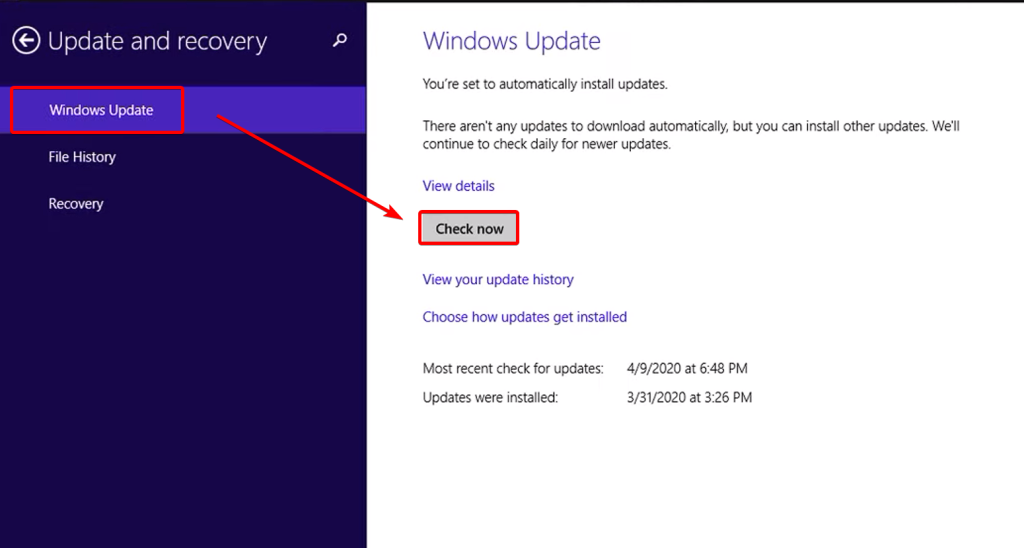Go back using the circled arrow icon
The height and width of the screenshot is (548, 1024).
pyautogui.click(x=26, y=40)
